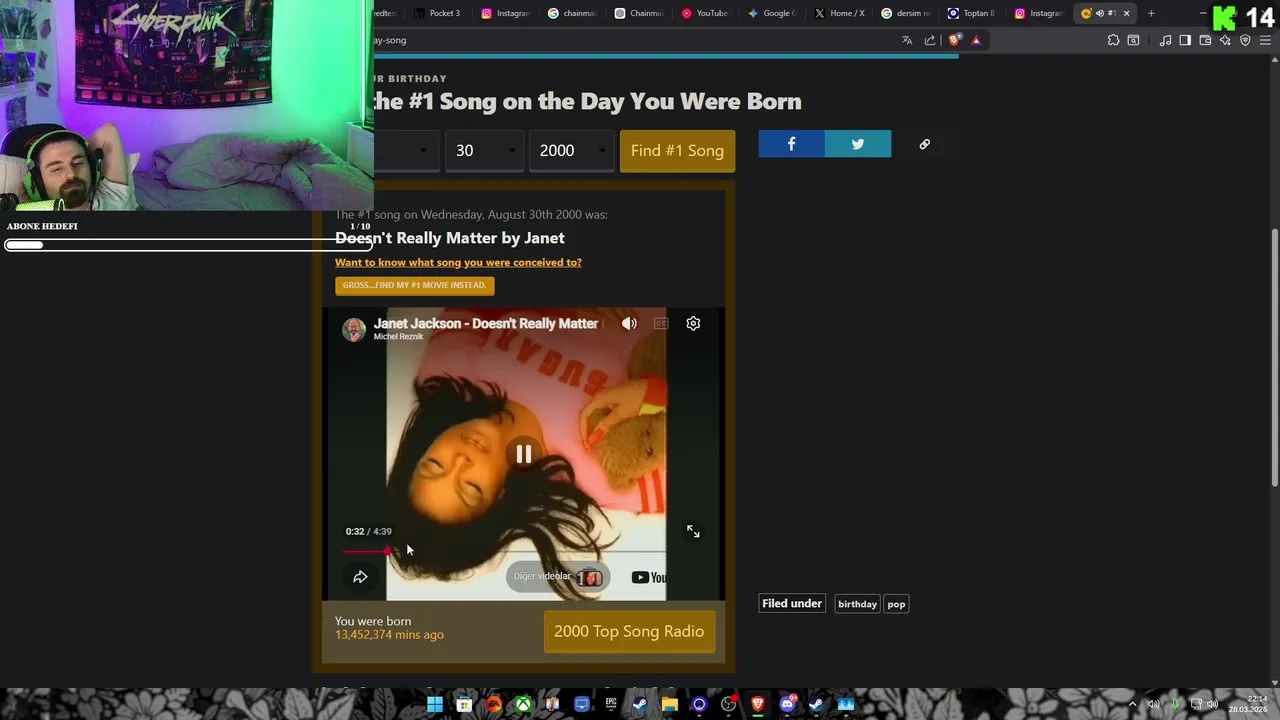Open Epic Games Launcher from taskbar
The width and height of the screenshot is (1280, 720).
(611, 704)
